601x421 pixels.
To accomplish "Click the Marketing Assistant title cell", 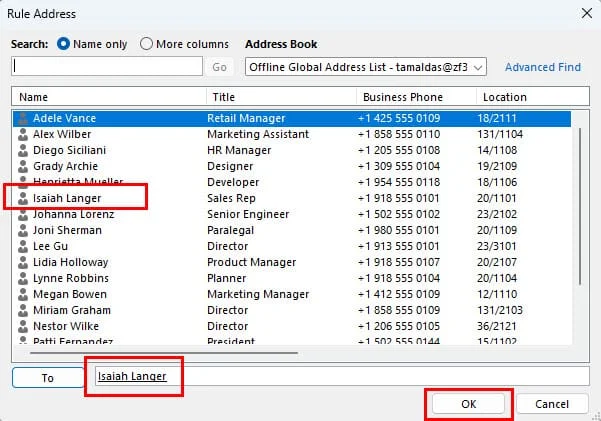I will [x=258, y=134].
